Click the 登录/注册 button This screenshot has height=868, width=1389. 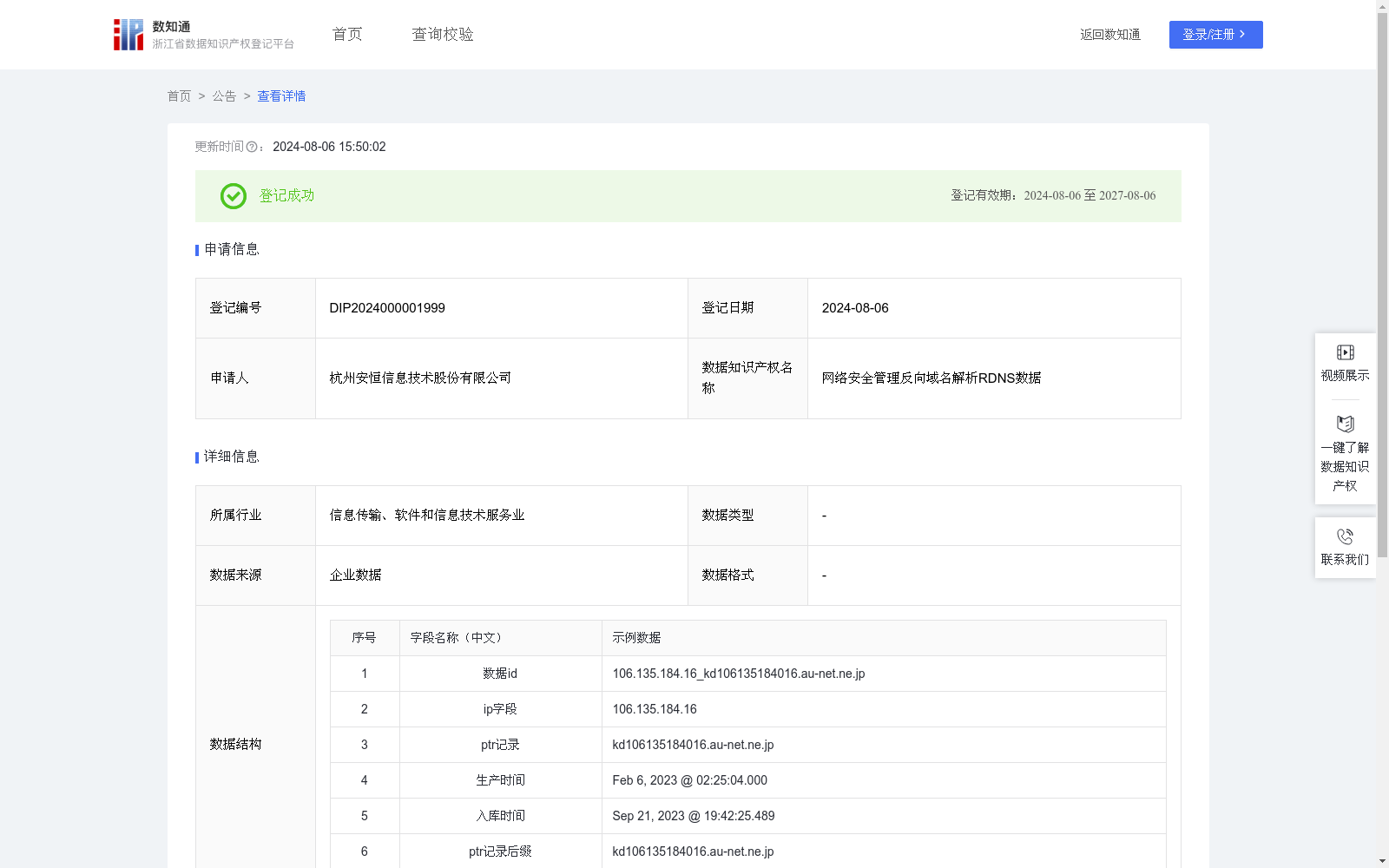1216,35
